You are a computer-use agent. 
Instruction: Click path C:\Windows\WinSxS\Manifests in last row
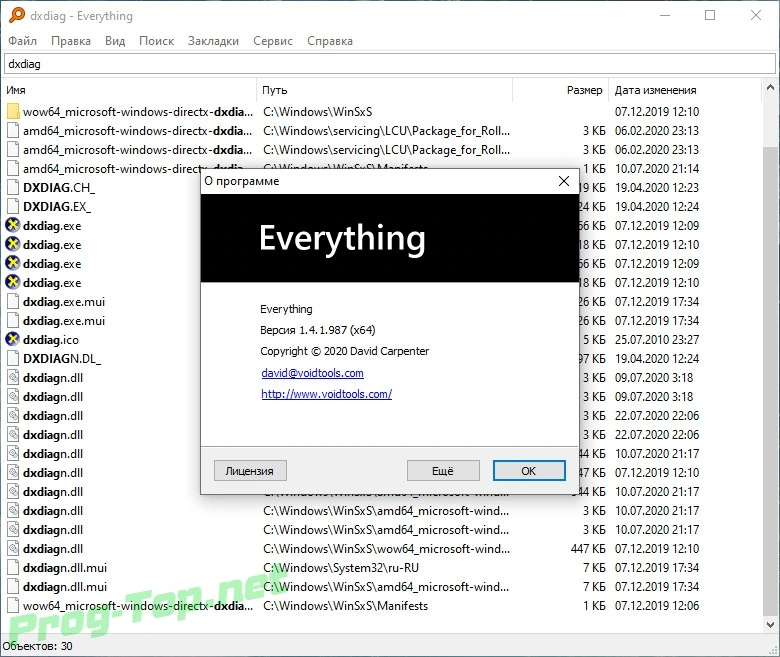[x=345, y=605]
